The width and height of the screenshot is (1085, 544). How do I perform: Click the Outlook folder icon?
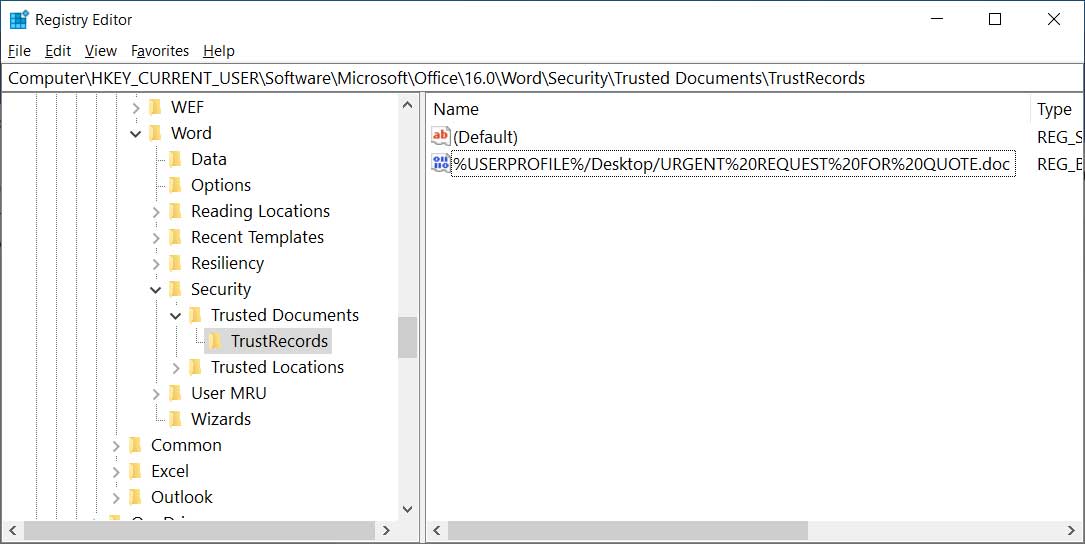tap(135, 497)
